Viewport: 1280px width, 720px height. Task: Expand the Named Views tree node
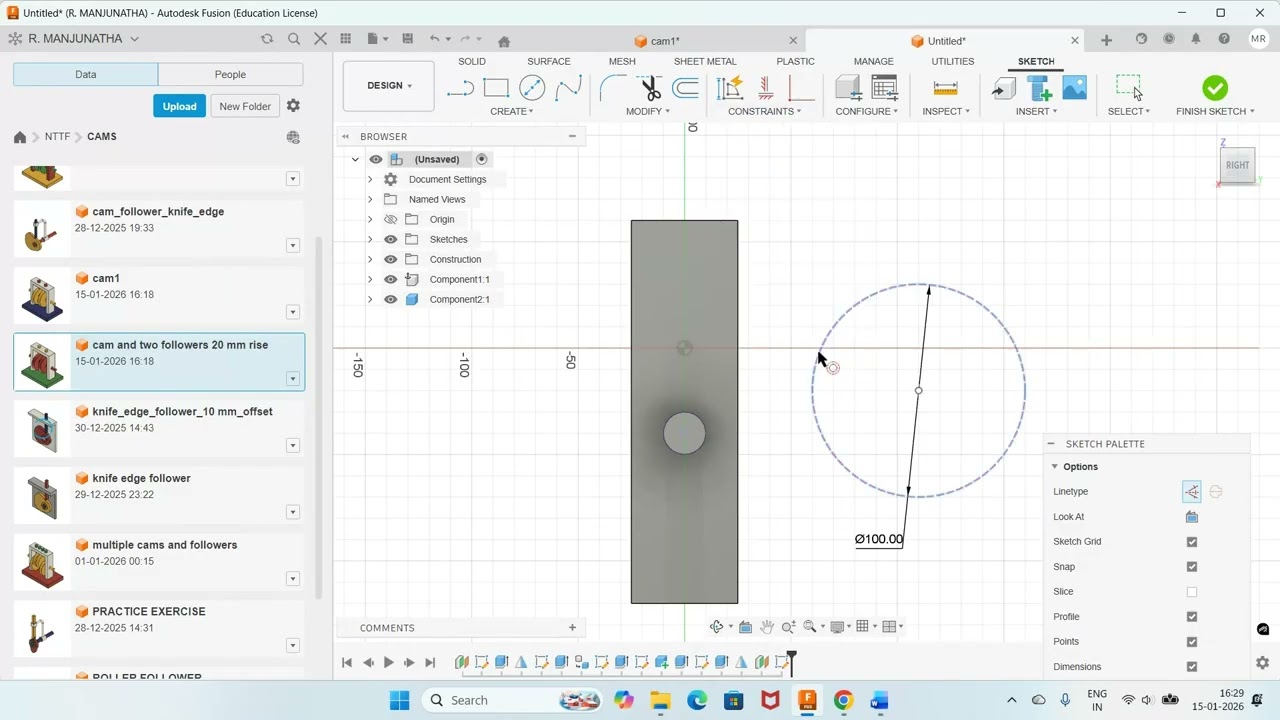click(370, 199)
